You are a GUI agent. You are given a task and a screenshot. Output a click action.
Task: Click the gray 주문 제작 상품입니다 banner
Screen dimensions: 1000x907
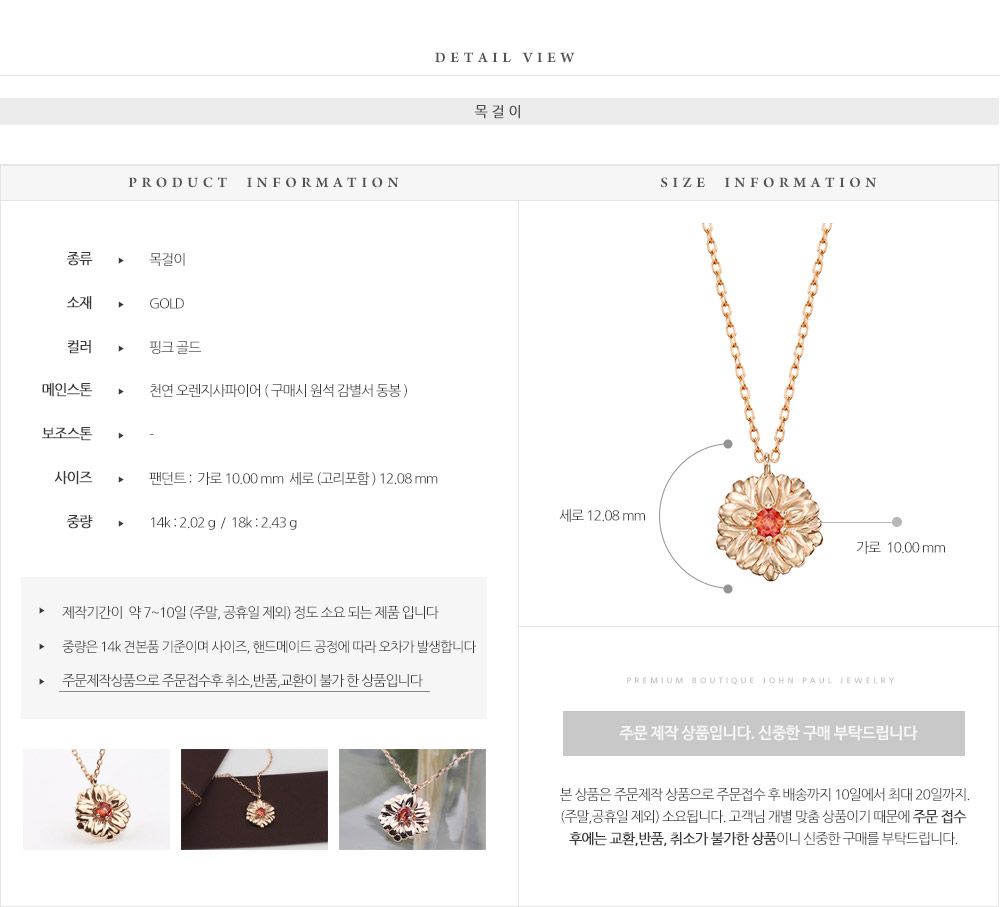[763, 734]
